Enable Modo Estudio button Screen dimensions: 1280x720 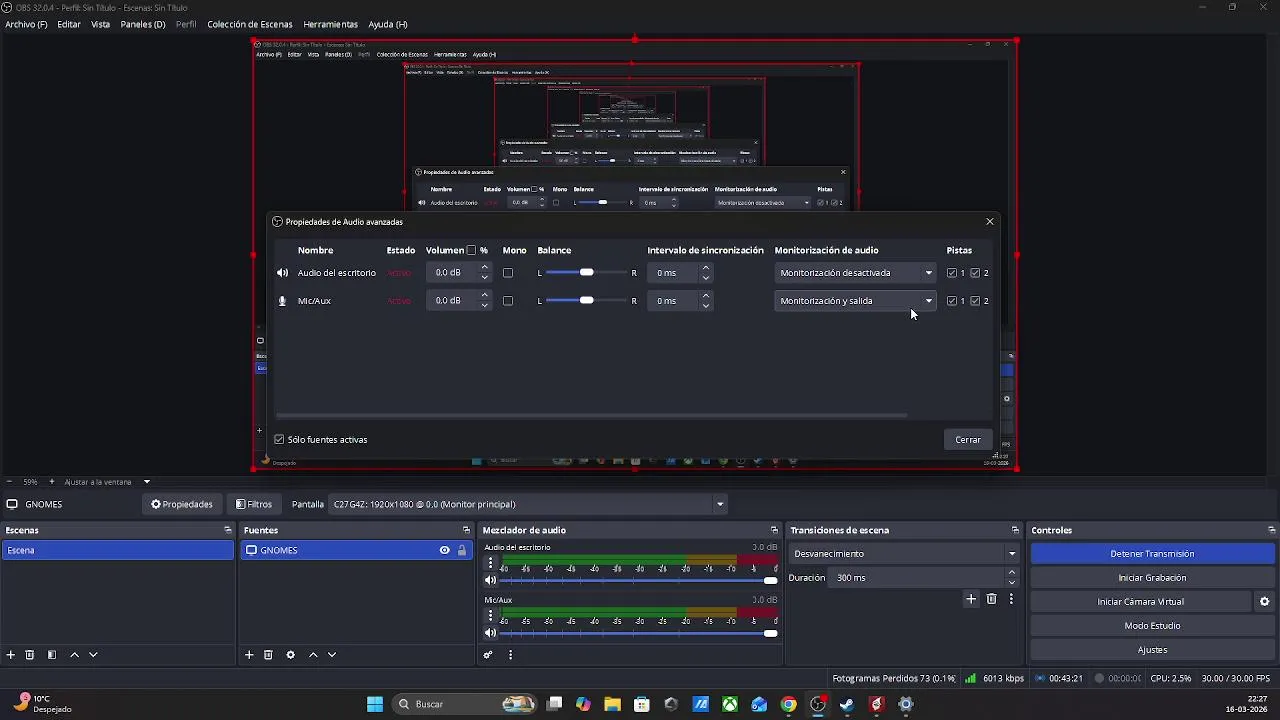pos(1152,626)
